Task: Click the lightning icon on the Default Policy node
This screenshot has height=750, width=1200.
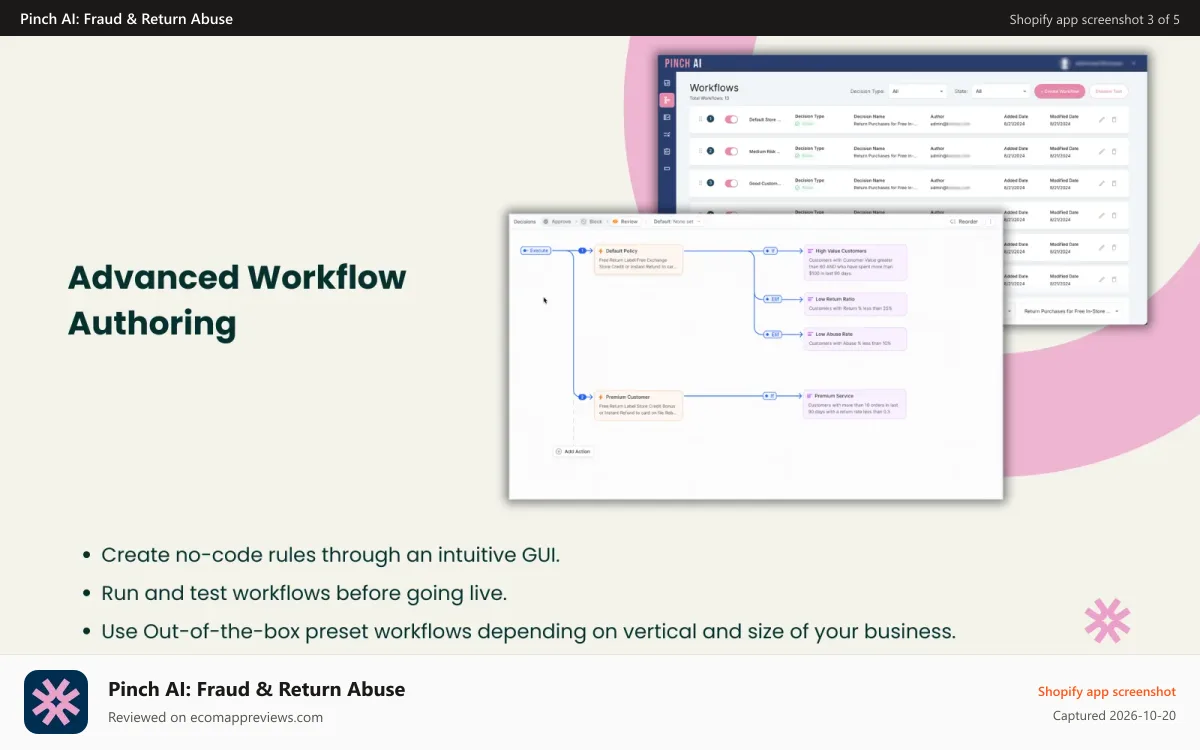Action: tap(600, 251)
